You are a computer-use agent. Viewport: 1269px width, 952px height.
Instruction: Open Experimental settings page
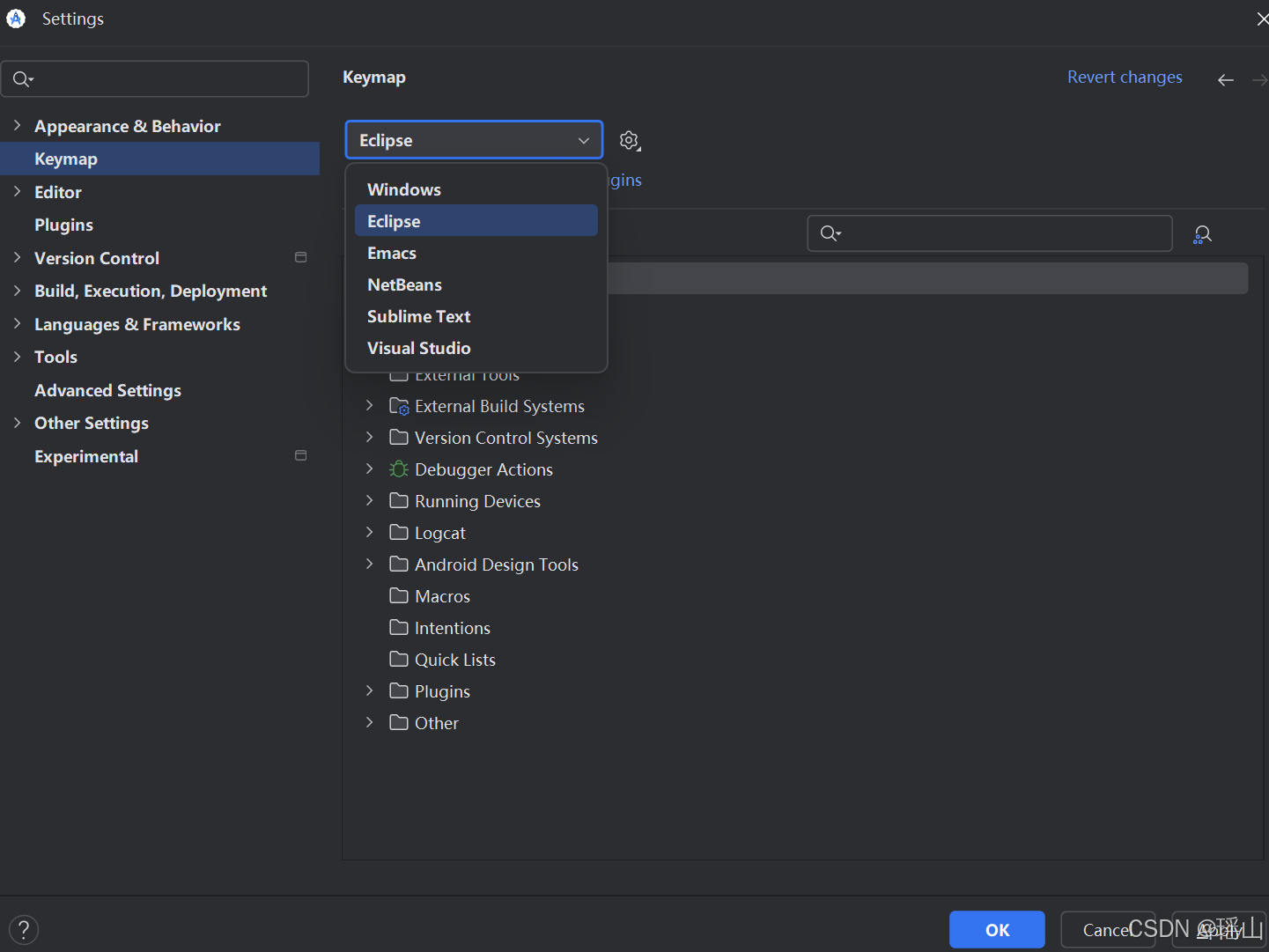159,456
